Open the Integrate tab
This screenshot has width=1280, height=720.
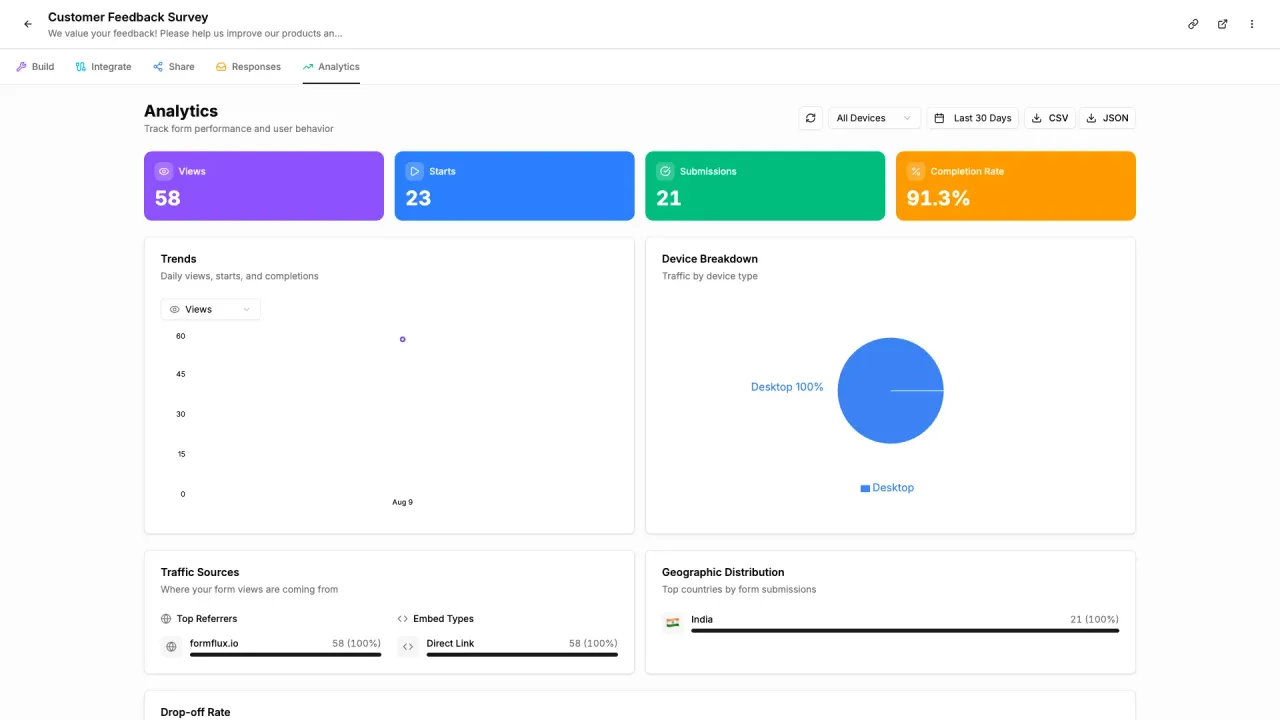(x=104, y=67)
